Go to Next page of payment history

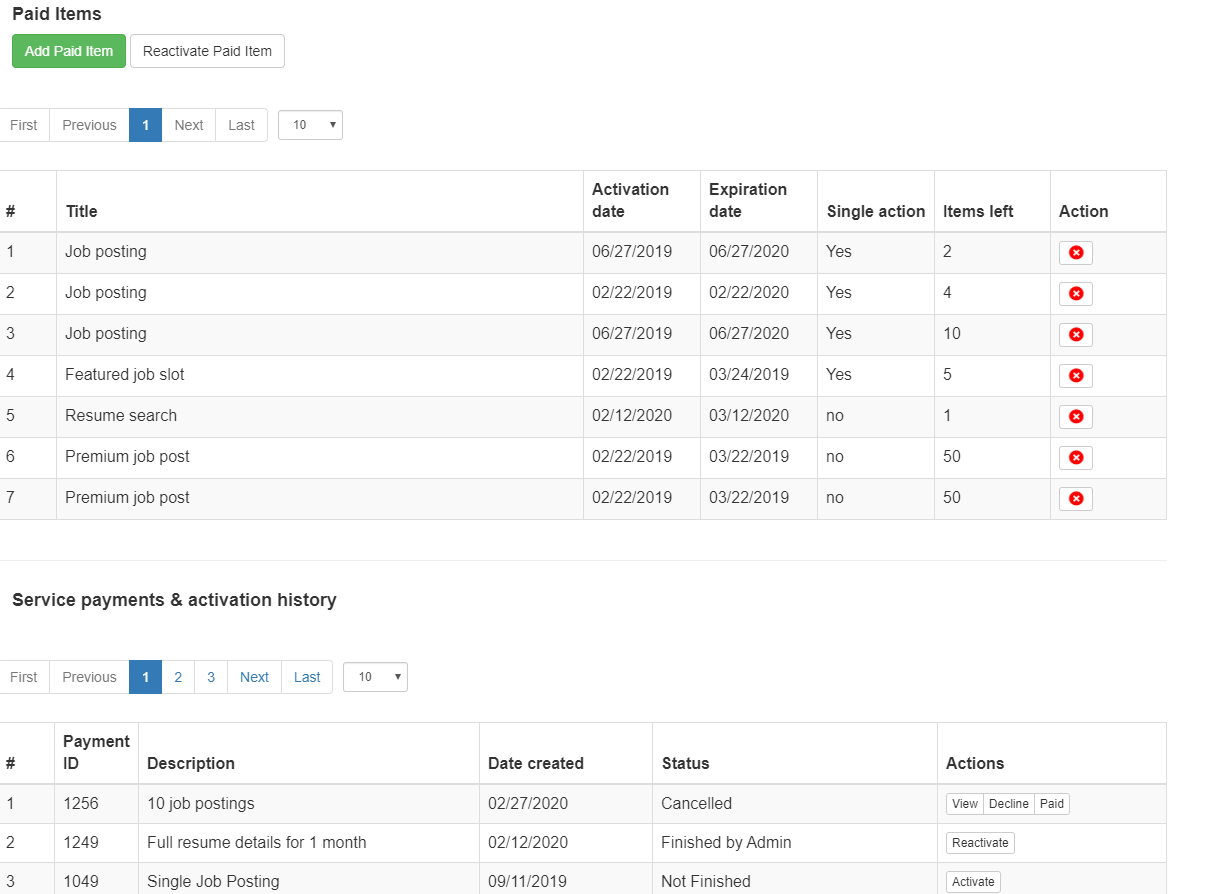254,677
